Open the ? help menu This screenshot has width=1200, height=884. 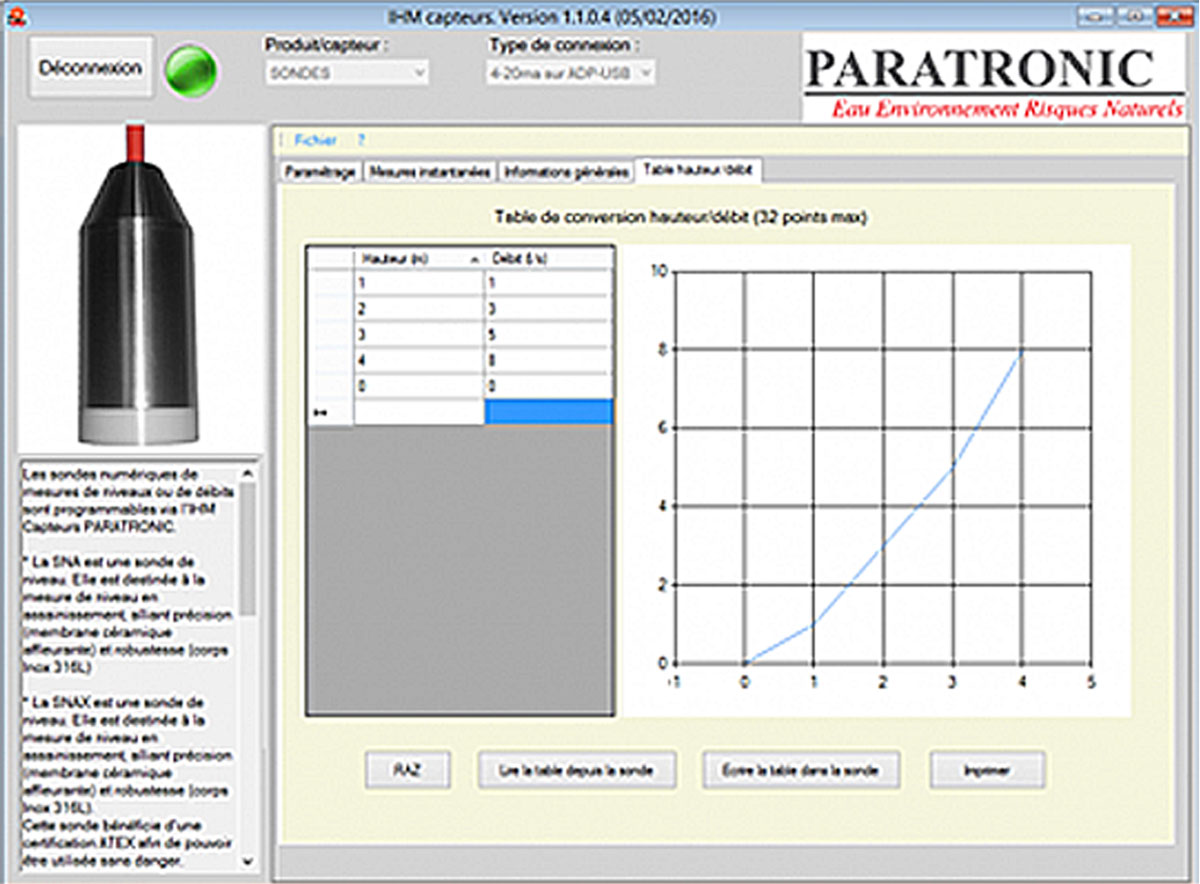362,141
